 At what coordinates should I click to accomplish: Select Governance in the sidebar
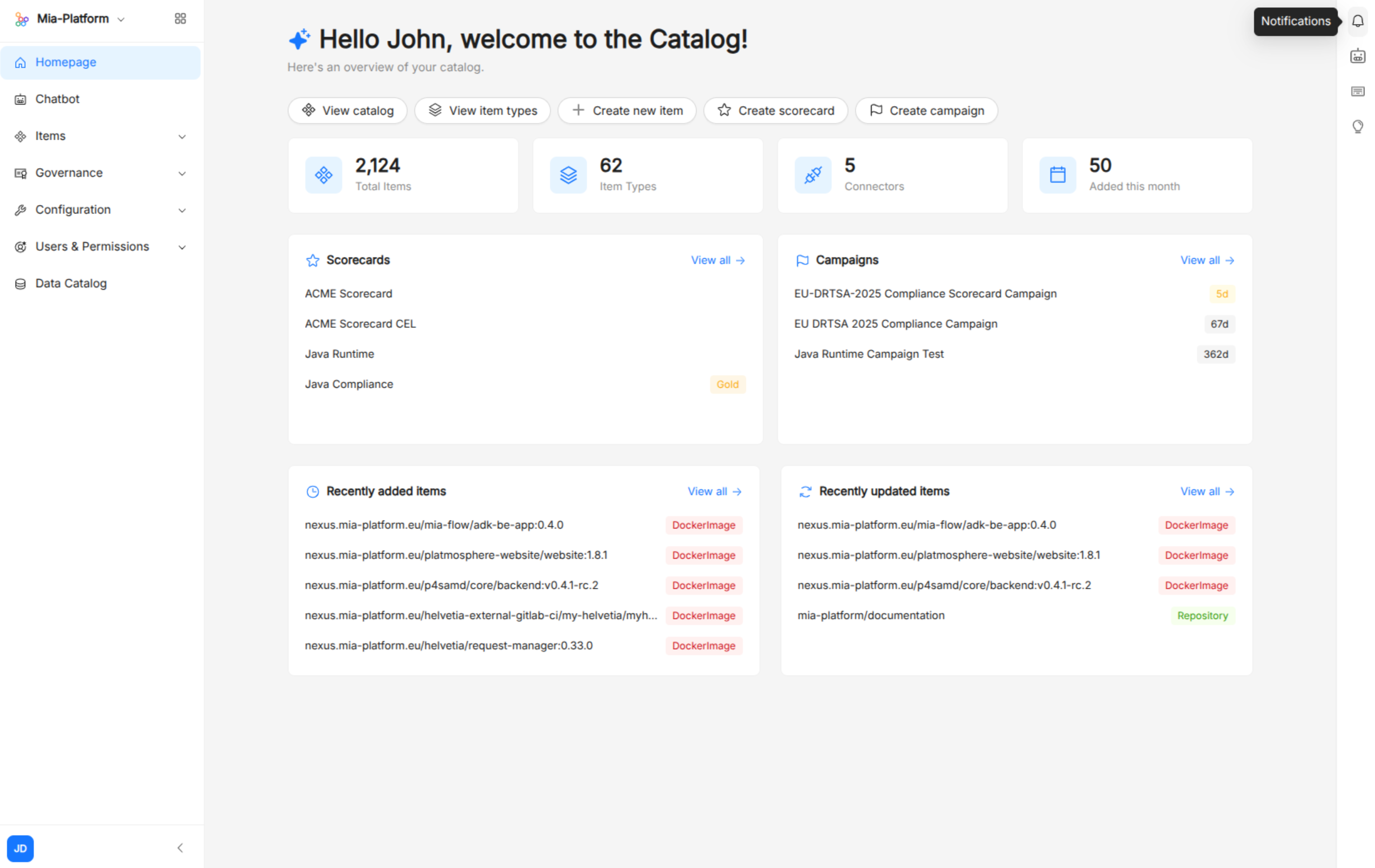[101, 173]
